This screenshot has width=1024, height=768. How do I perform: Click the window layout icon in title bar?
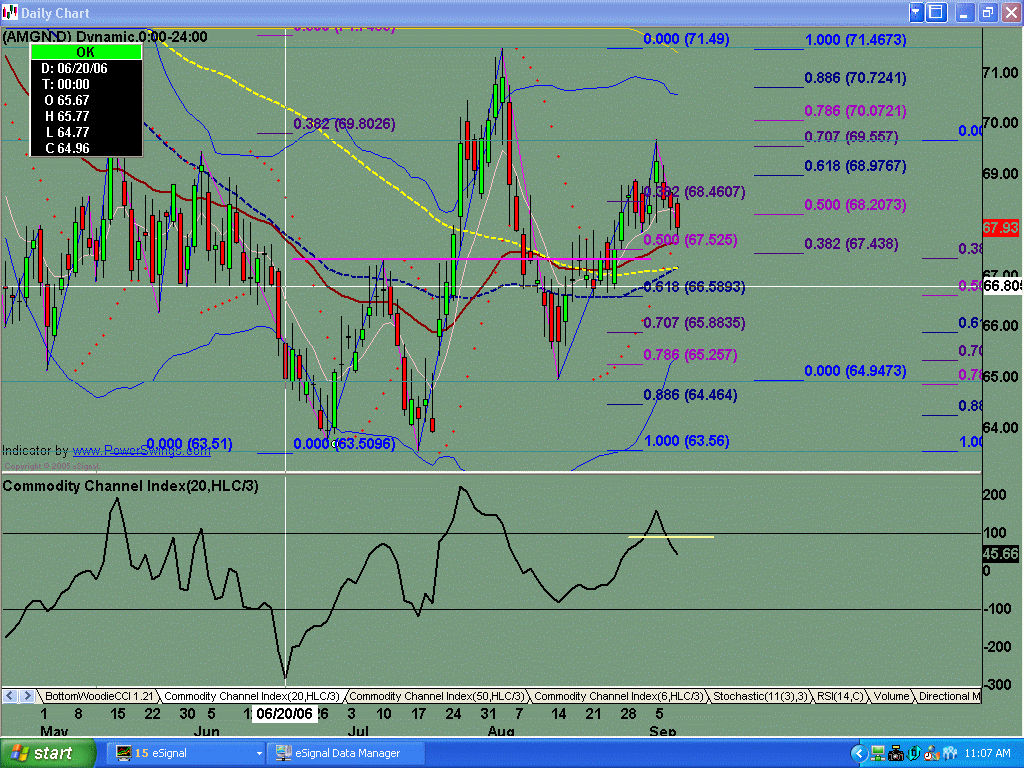click(x=936, y=12)
